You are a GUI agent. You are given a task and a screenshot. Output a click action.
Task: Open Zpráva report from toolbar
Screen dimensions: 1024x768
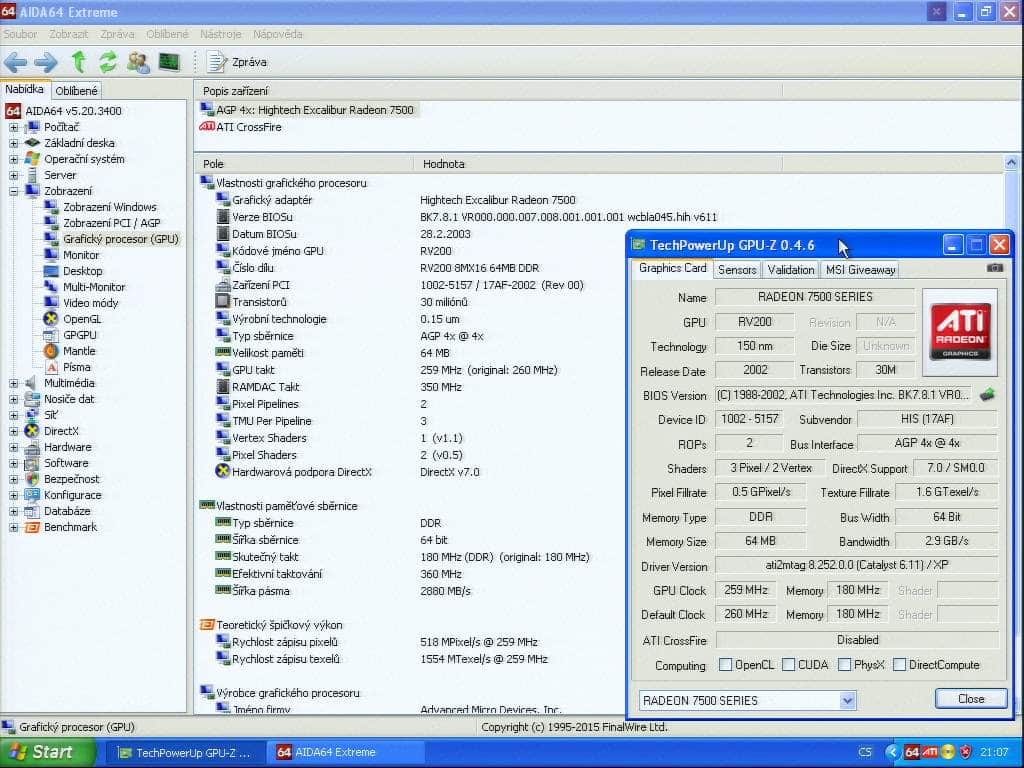[236, 62]
